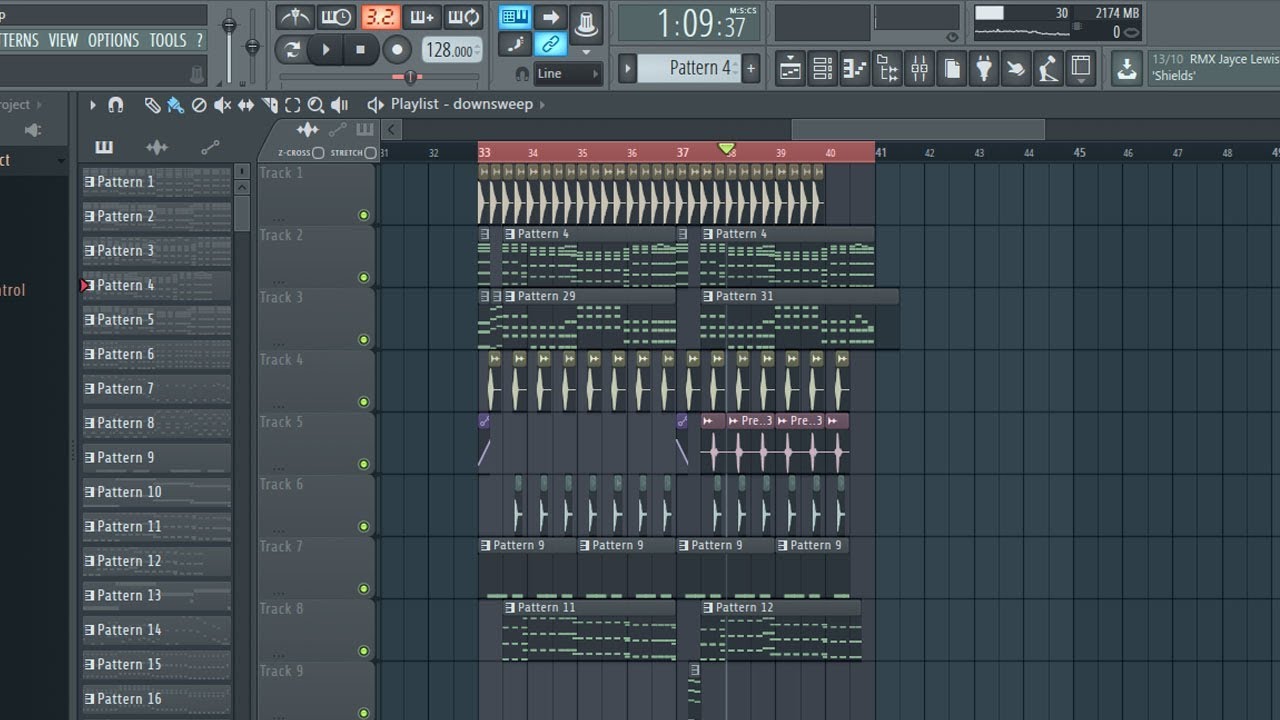This screenshot has width=1280, height=720.
Task: Toggle blend recording overdub icon
Action: click(x=423, y=17)
